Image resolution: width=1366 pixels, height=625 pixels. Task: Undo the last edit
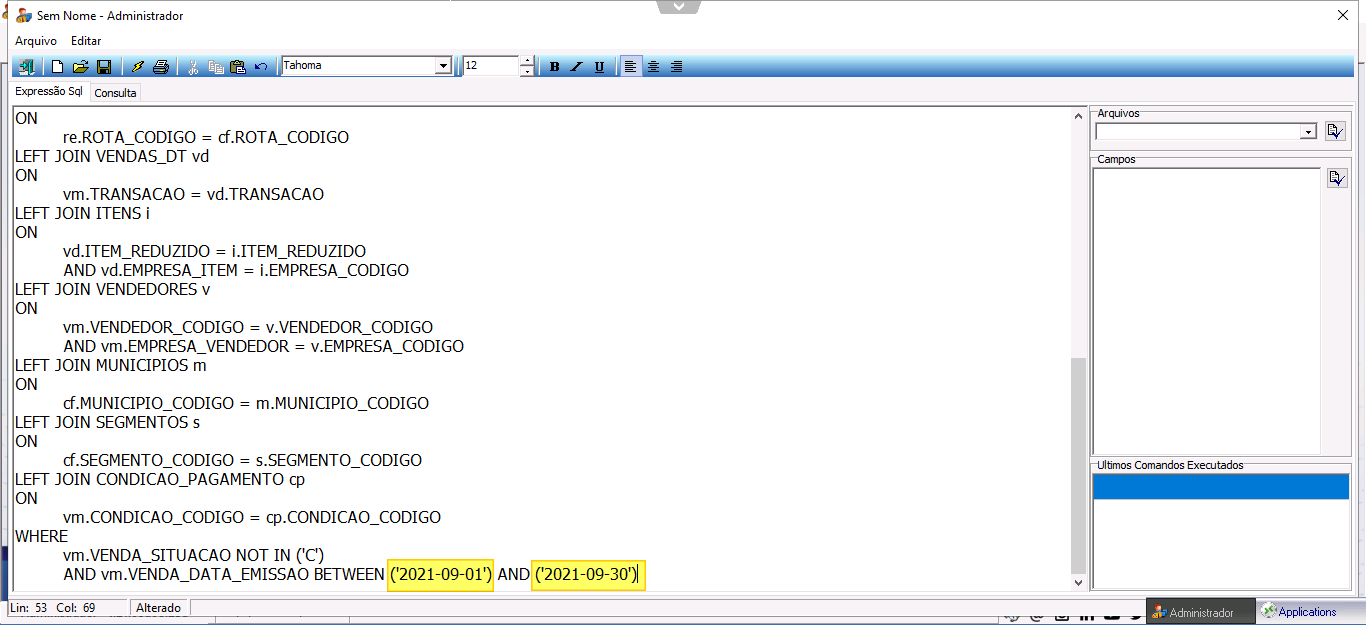261,67
